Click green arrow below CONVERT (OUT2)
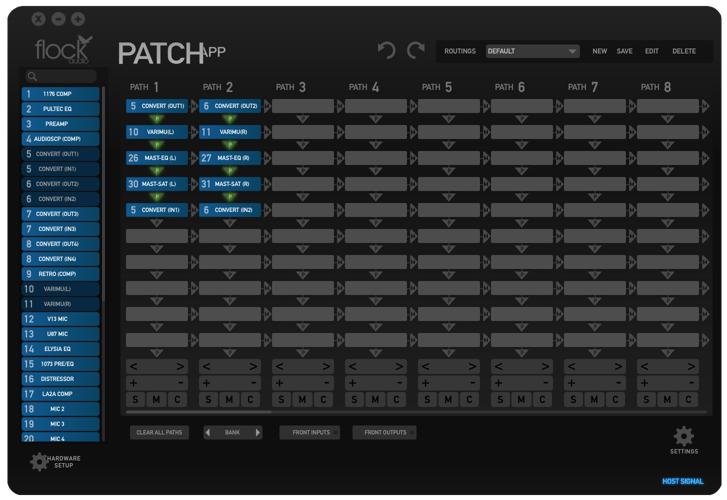This screenshot has width=727, height=500. 230,119
